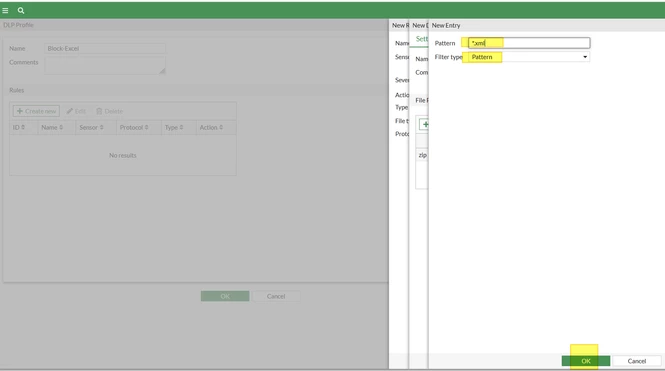Click the 'Pattern' field label
665x371 pixels.
[444, 43]
